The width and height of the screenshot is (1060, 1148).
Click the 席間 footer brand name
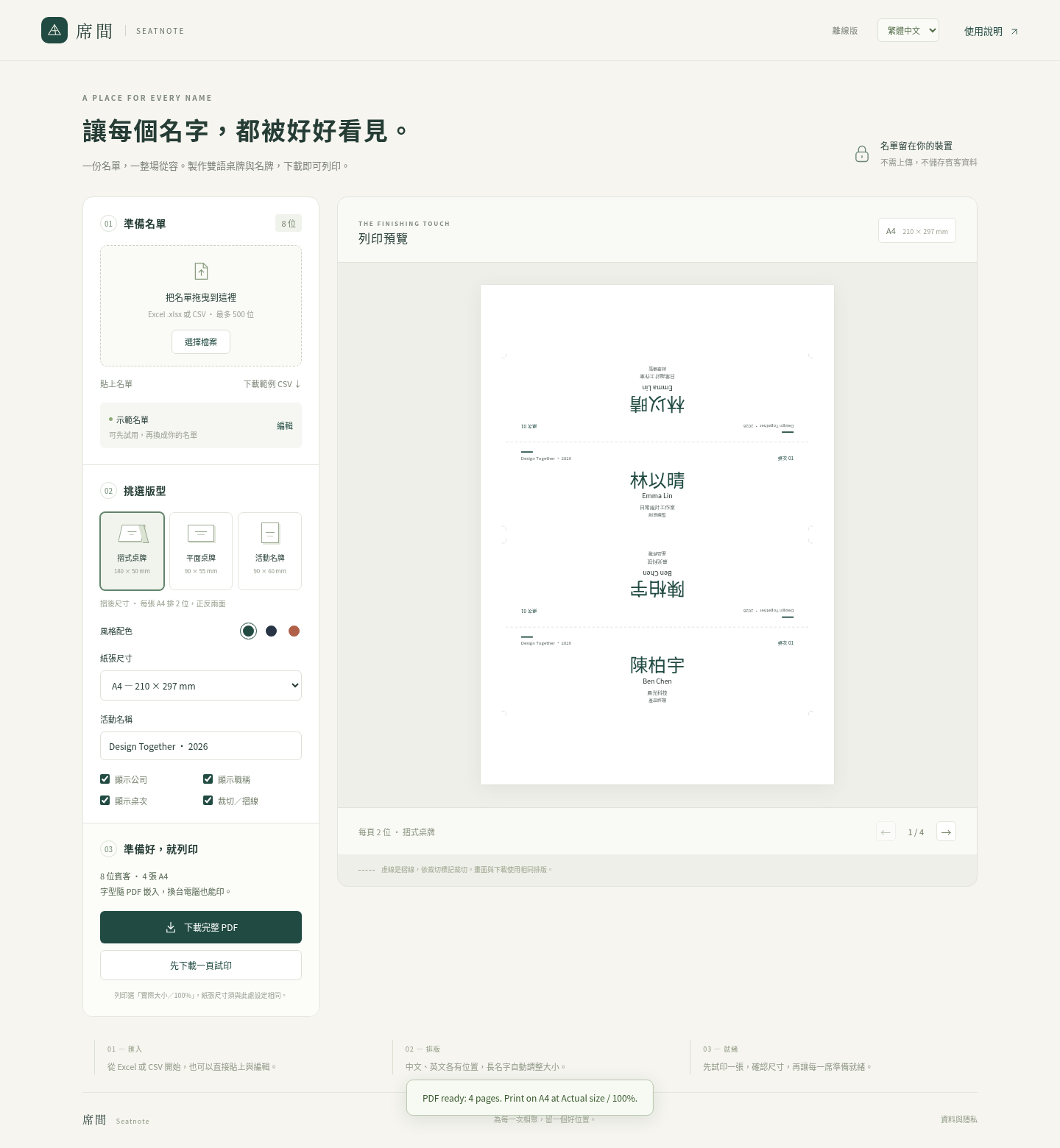(x=94, y=1119)
